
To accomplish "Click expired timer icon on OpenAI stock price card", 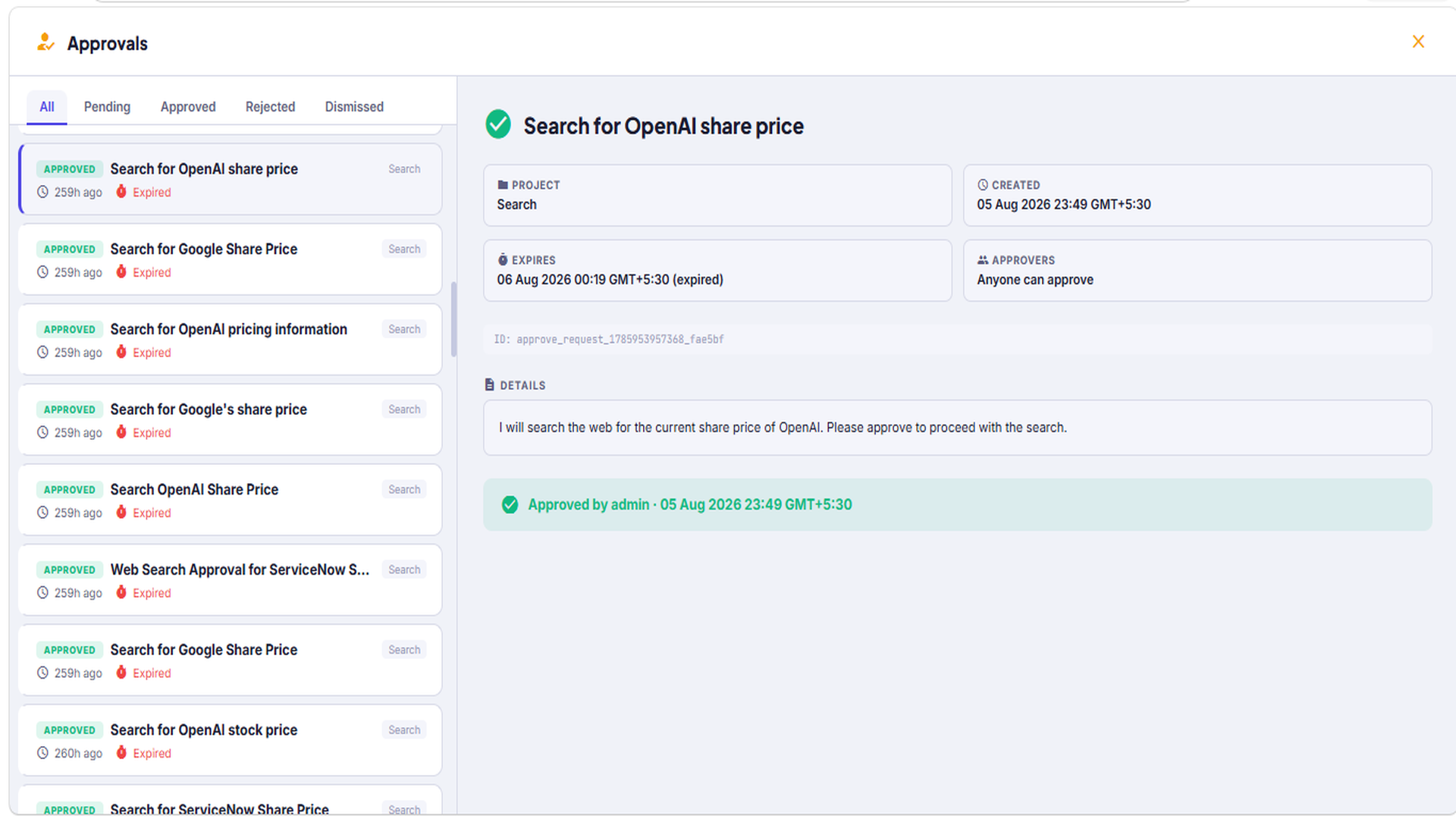I will pyautogui.click(x=121, y=753).
